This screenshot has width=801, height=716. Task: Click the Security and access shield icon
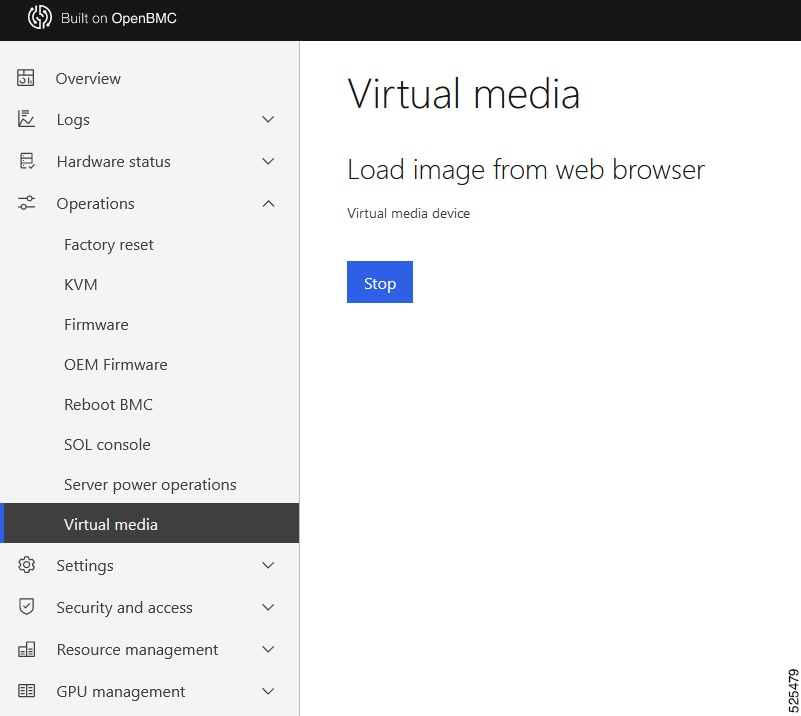26,607
